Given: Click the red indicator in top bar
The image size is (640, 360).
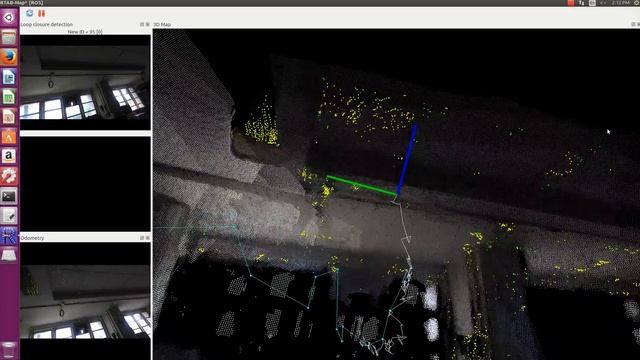Looking at the screenshot, I should (x=571, y=3).
